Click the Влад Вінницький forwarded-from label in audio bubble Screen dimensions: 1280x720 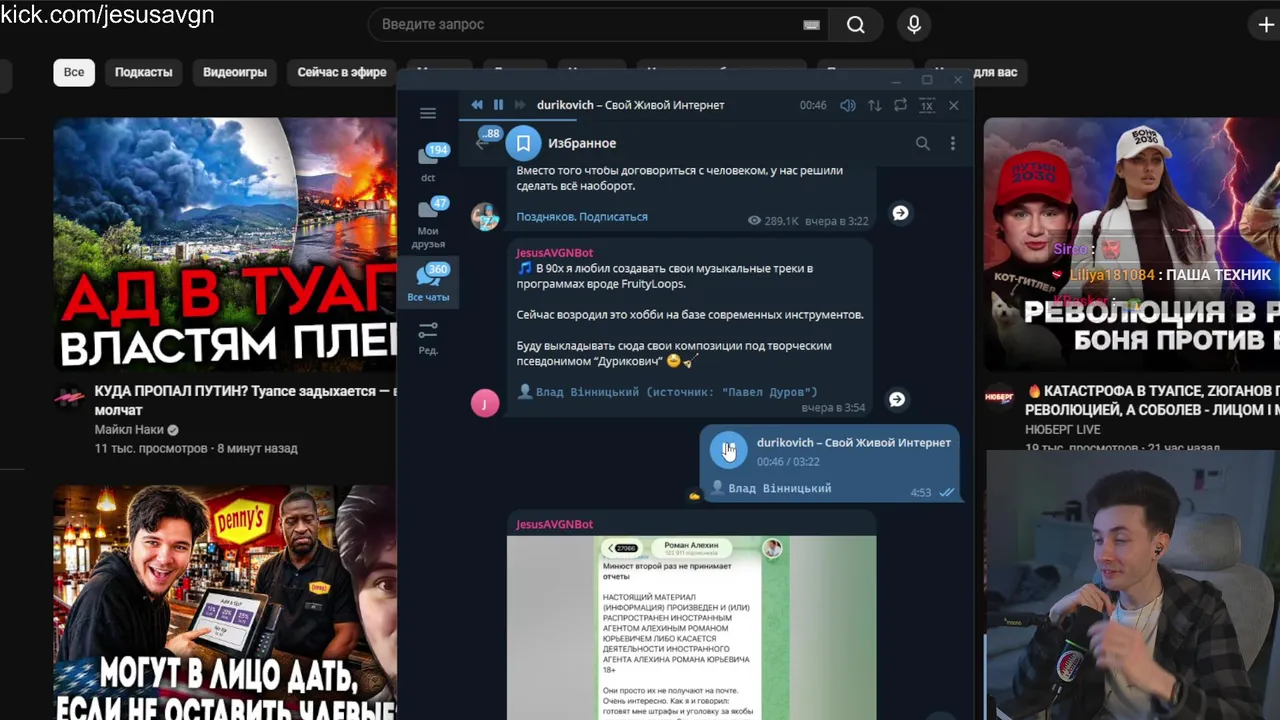pyautogui.click(x=771, y=488)
